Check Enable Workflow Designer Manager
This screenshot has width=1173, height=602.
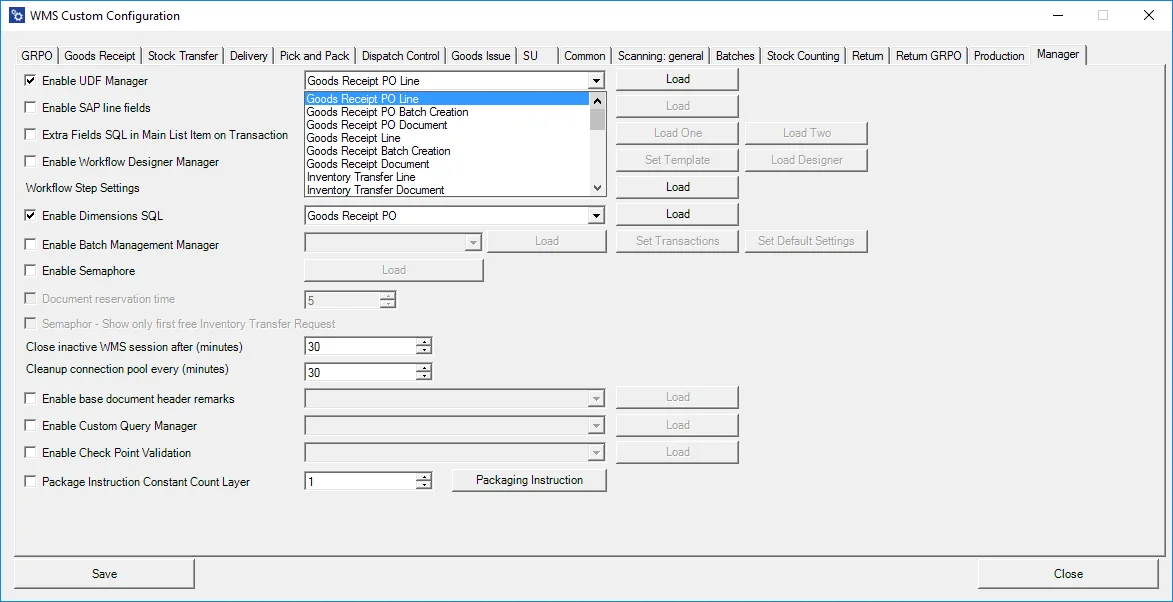[x=30, y=161]
